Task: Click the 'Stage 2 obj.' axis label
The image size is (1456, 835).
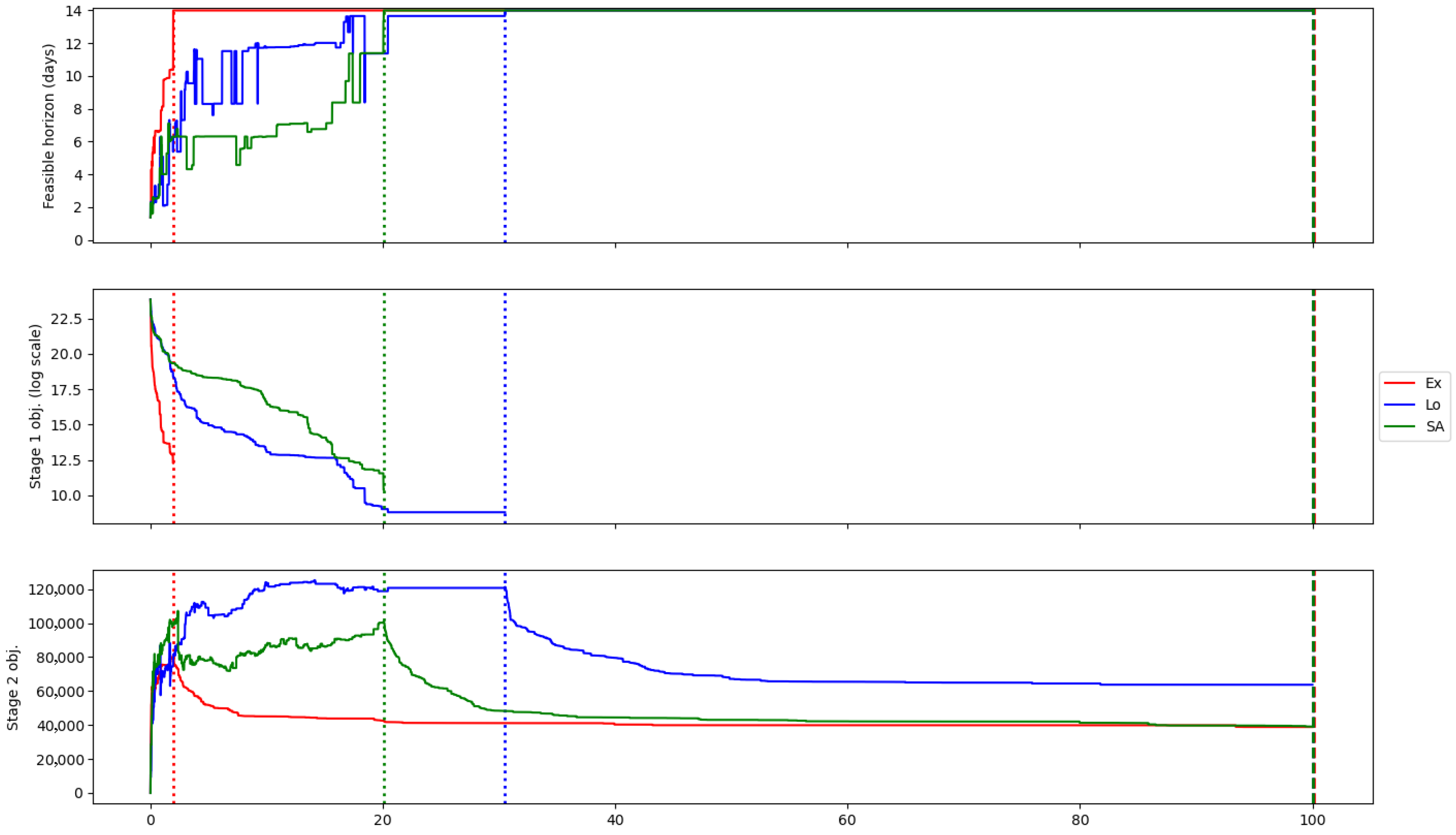Action: click(x=13, y=688)
